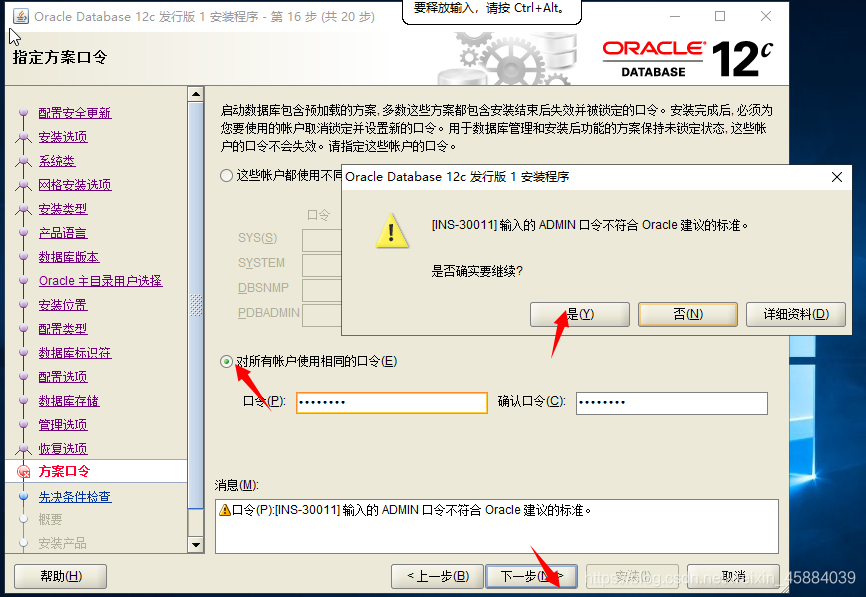Go to step 数据库存储
Image resolution: width=866 pixels, height=597 pixels.
69,401
